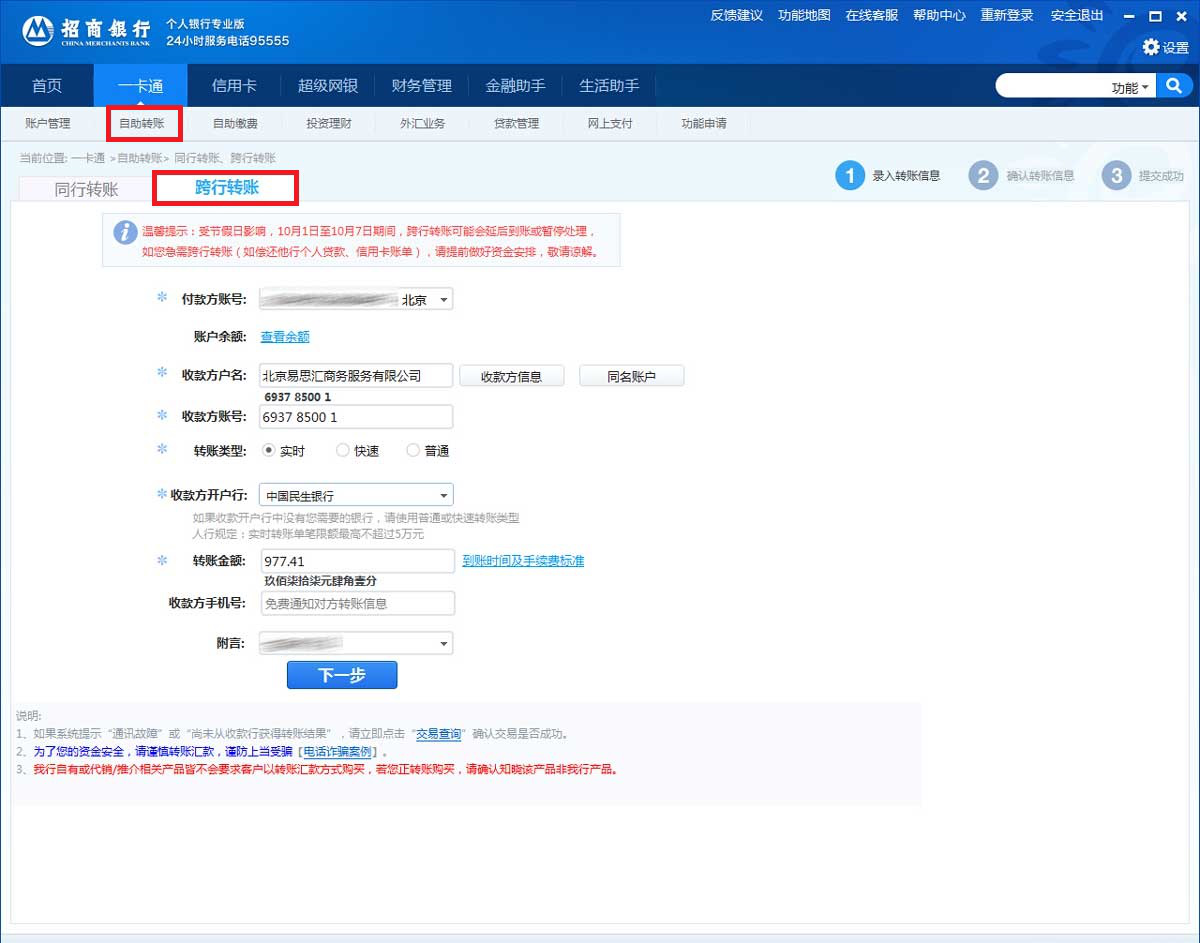Image resolution: width=1200 pixels, height=943 pixels.
Task: Open the 电话诈骗案例 link
Action: [x=338, y=752]
